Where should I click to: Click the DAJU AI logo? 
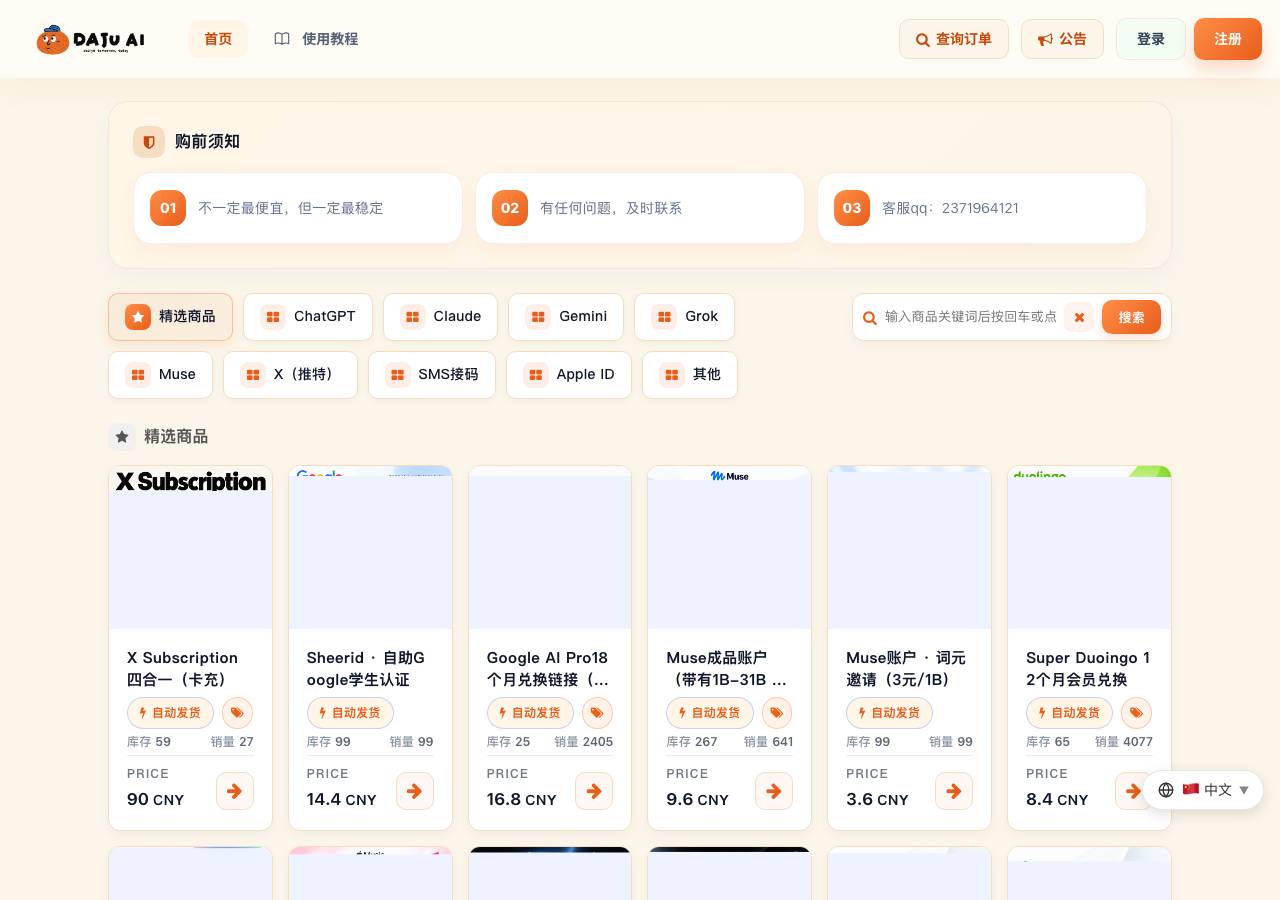[x=90, y=39]
